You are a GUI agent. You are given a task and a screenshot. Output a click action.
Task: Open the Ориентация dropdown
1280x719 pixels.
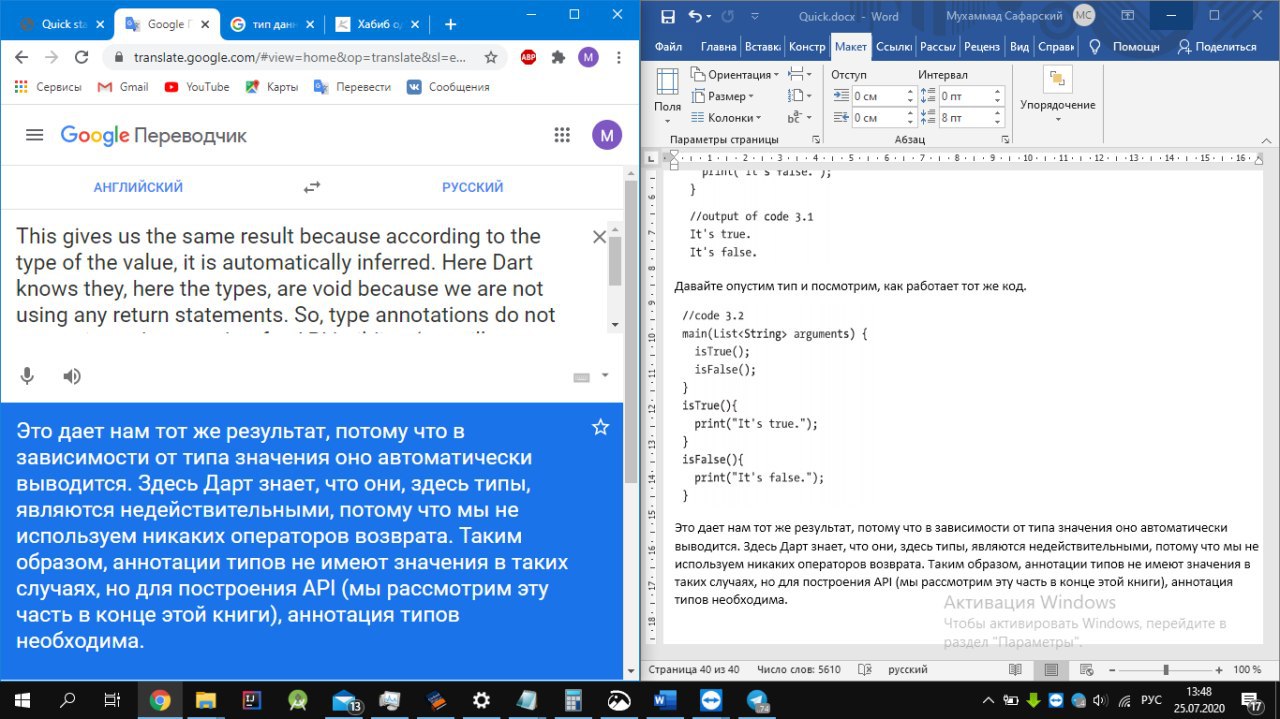[x=736, y=74]
